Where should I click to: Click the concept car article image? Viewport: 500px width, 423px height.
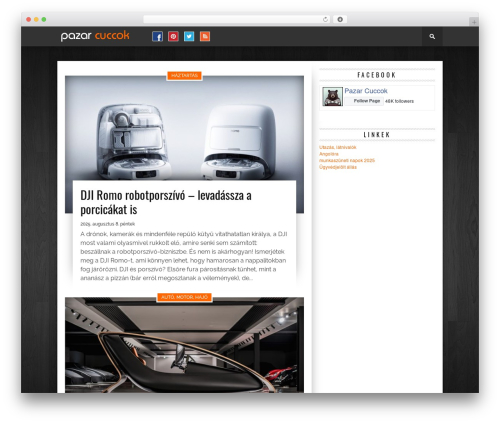click(x=184, y=345)
